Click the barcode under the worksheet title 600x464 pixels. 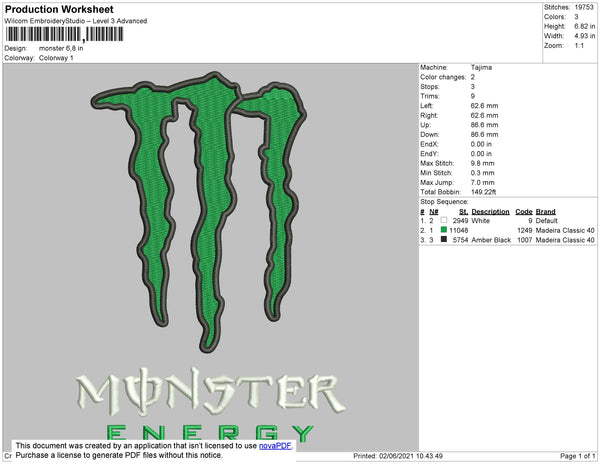pyautogui.click(x=64, y=34)
